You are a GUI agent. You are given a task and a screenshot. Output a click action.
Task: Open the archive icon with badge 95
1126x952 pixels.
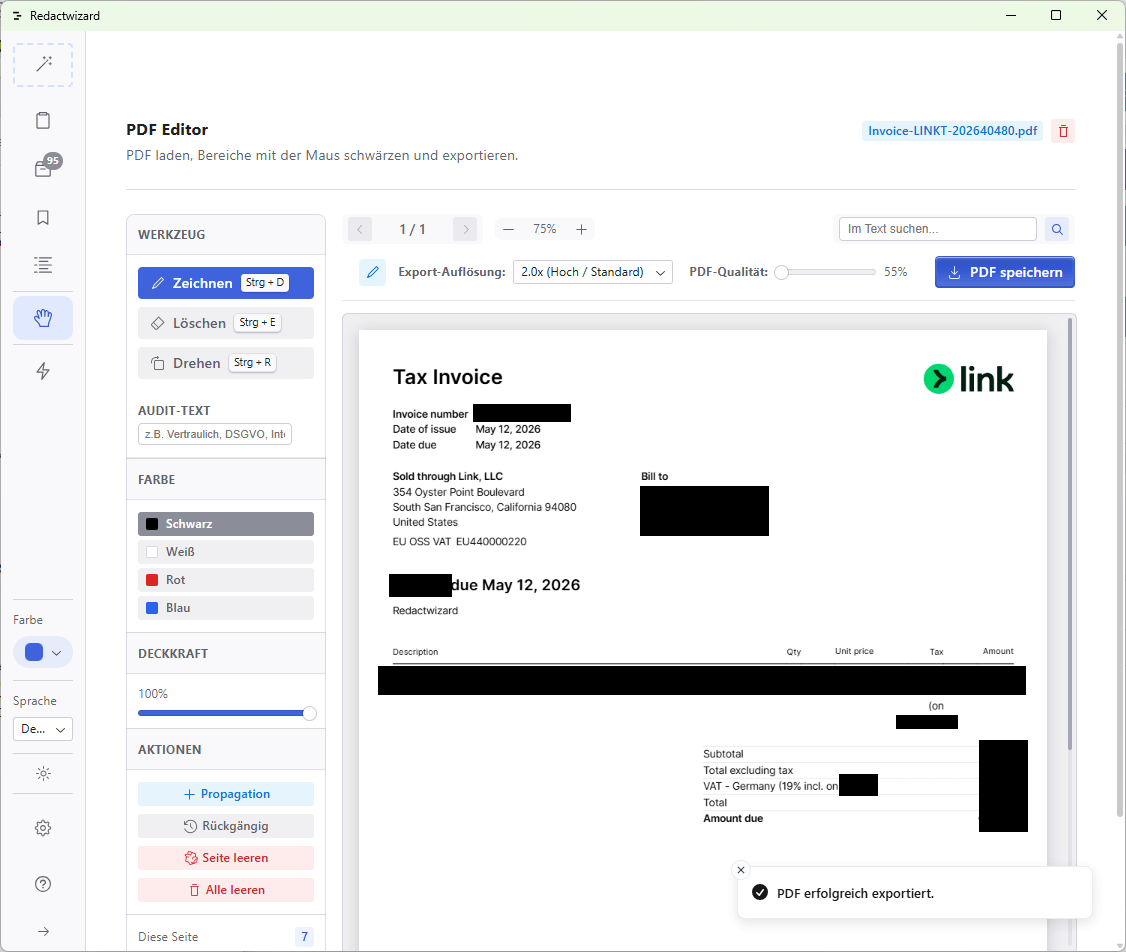[43, 168]
